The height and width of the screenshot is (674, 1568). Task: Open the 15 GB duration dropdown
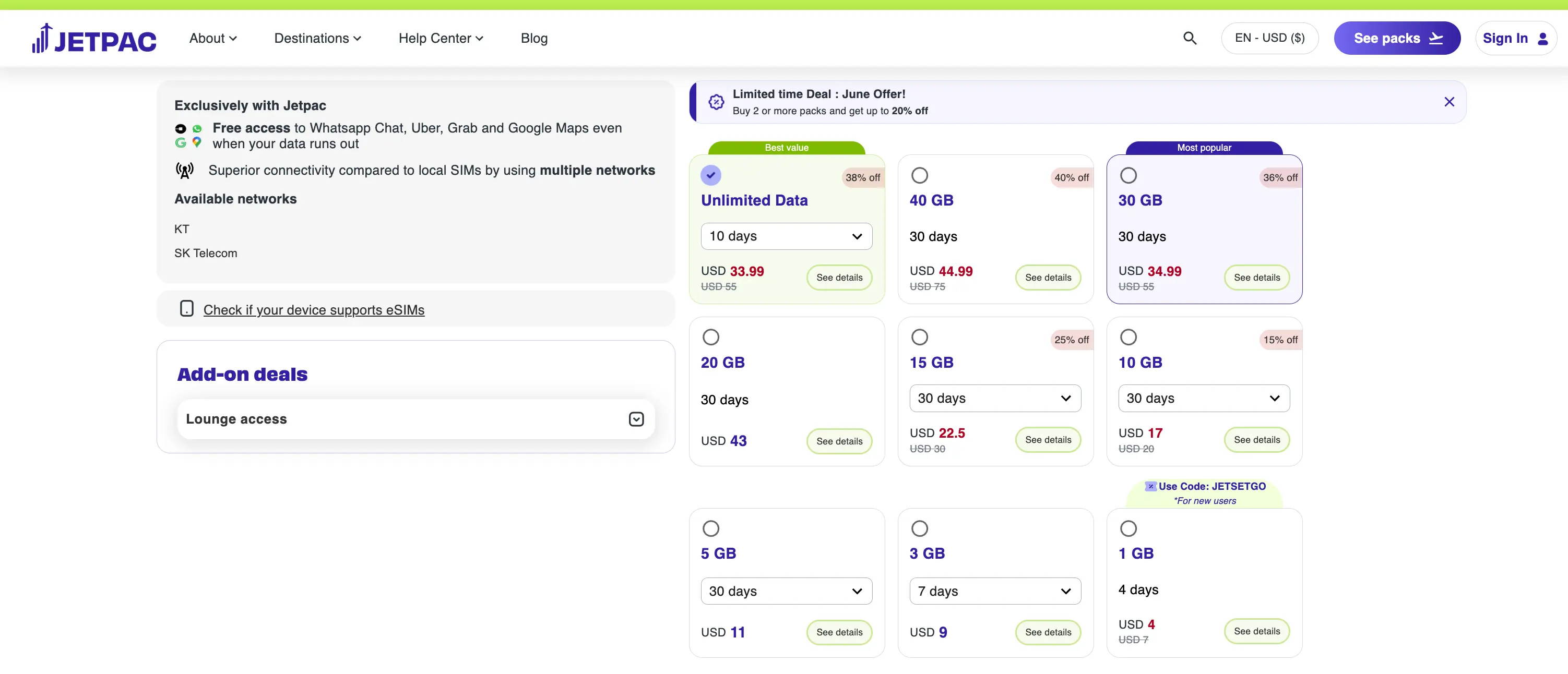click(995, 399)
